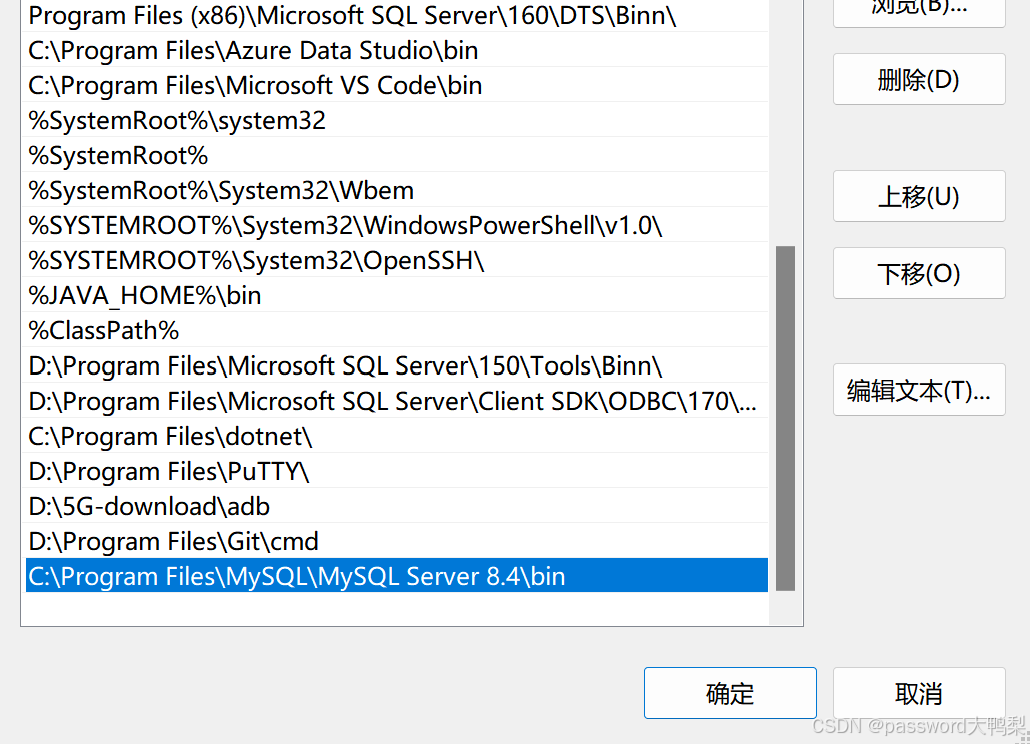This screenshot has height=744, width=1030.
Task: Select the %JAVA_HOME%\bin entry
Action: coord(397,295)
